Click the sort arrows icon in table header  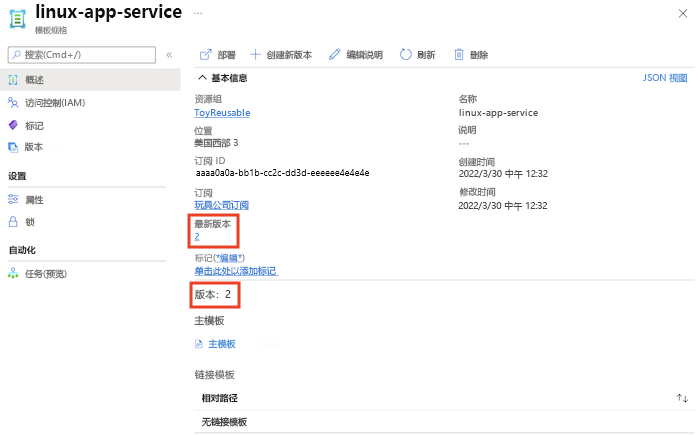point(682,398)
